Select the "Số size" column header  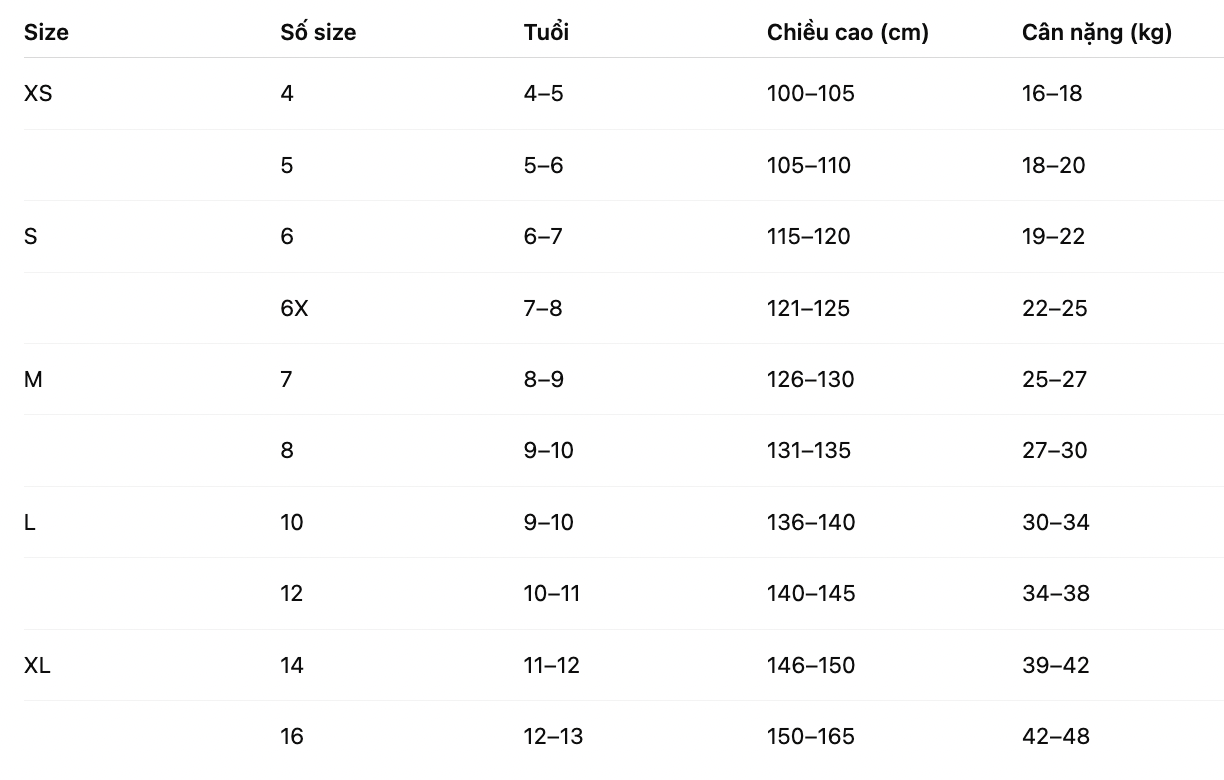(x=318, y=32)
